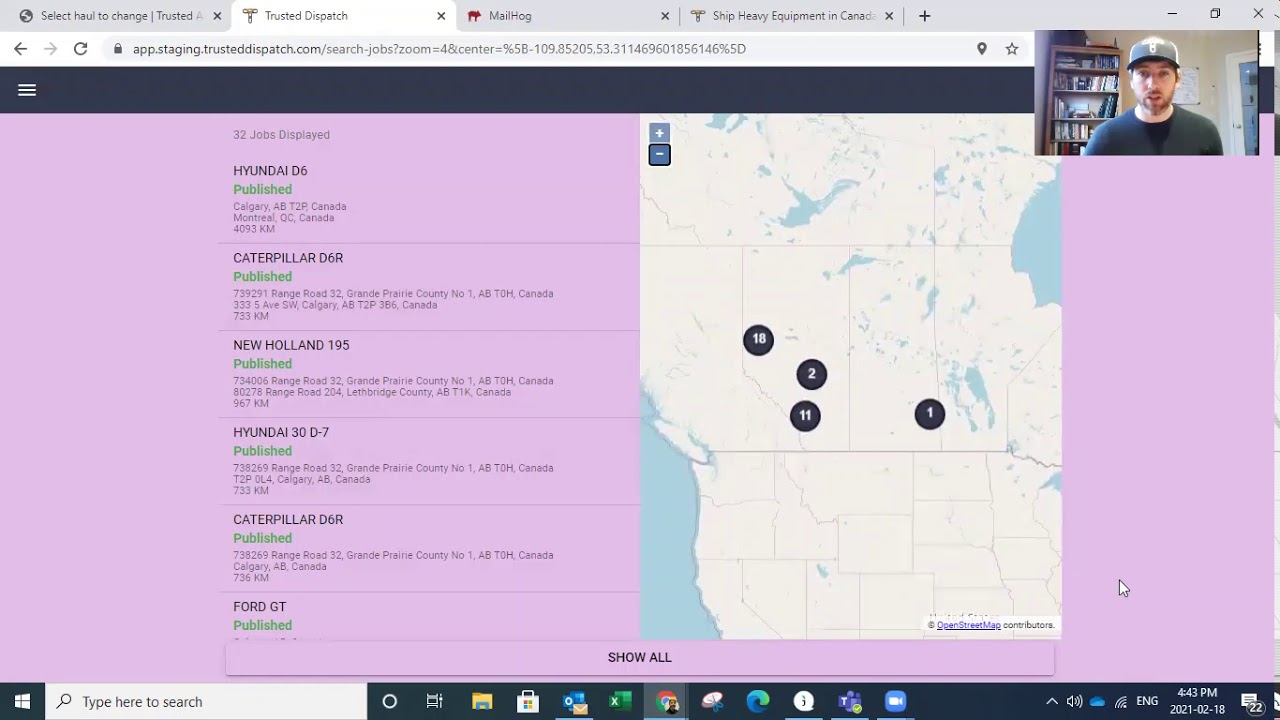Image resolution: width=1280 pixels, height=720 pixels.
Task: Open the map cluster marker showing 11
Action: pos(805,416)
